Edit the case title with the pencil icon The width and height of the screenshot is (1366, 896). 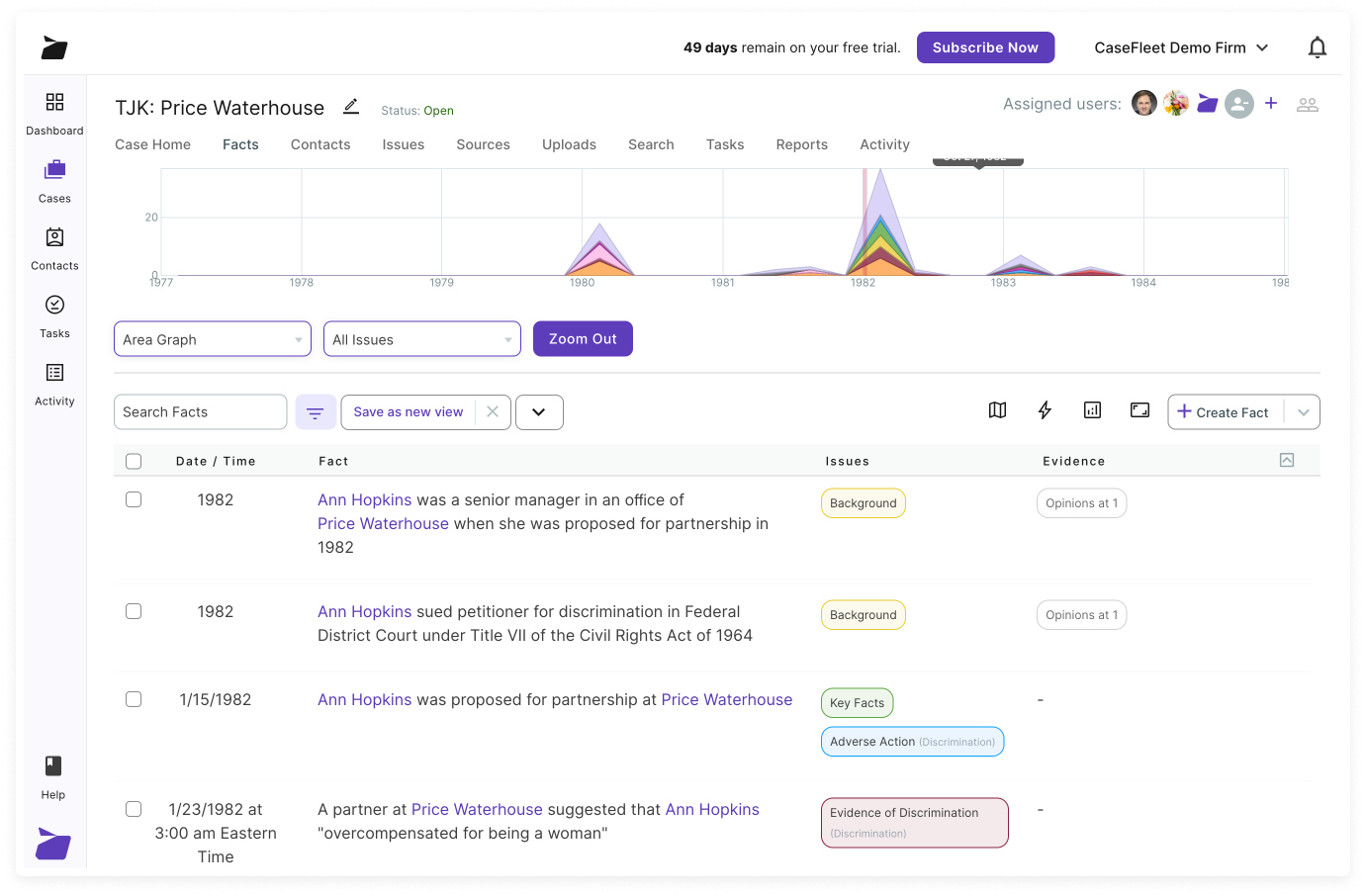pos(351,106)
